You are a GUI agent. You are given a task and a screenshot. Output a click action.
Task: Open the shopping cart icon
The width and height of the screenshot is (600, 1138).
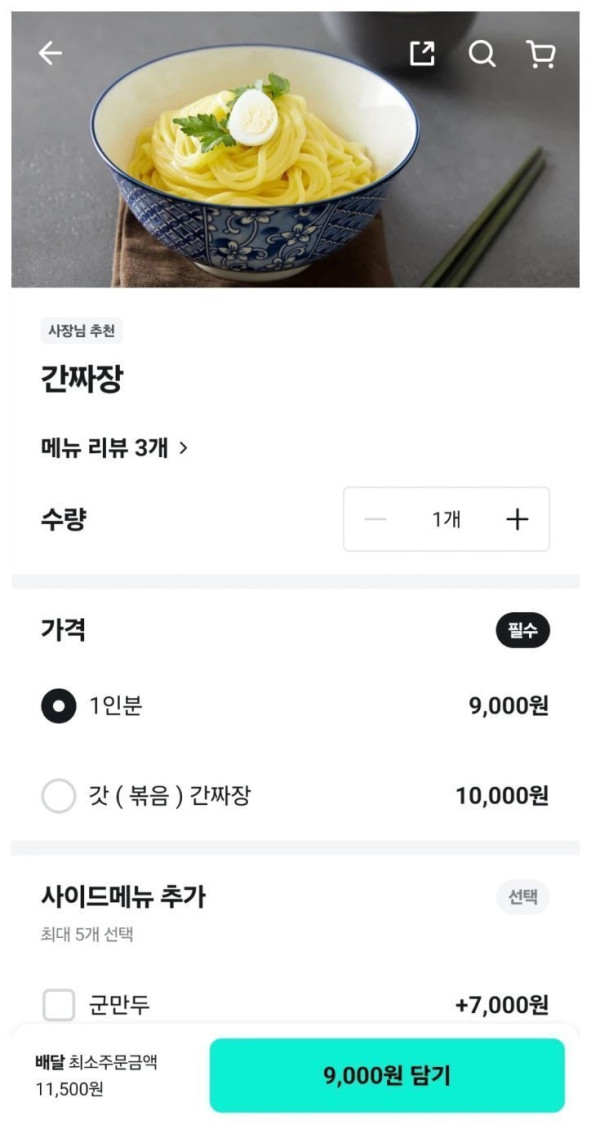click(540, 53)
